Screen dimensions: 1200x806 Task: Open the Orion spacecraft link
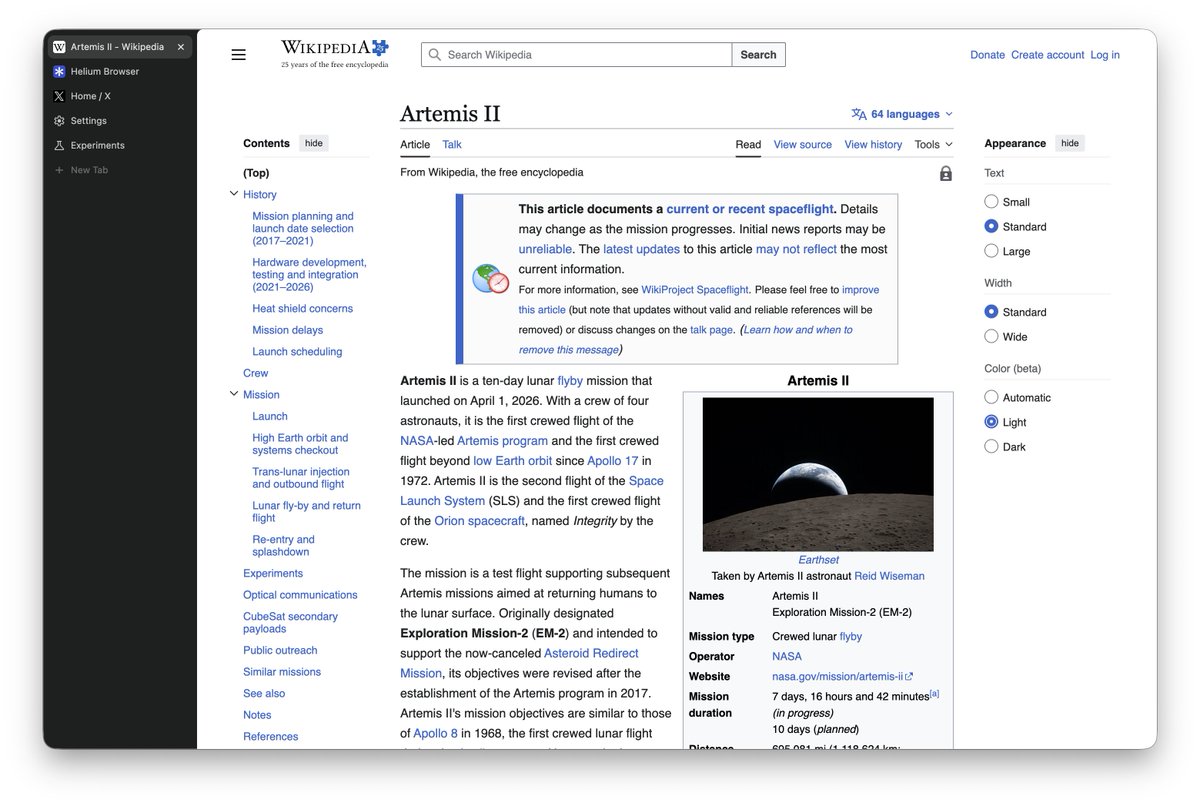[x=479, y=521]
